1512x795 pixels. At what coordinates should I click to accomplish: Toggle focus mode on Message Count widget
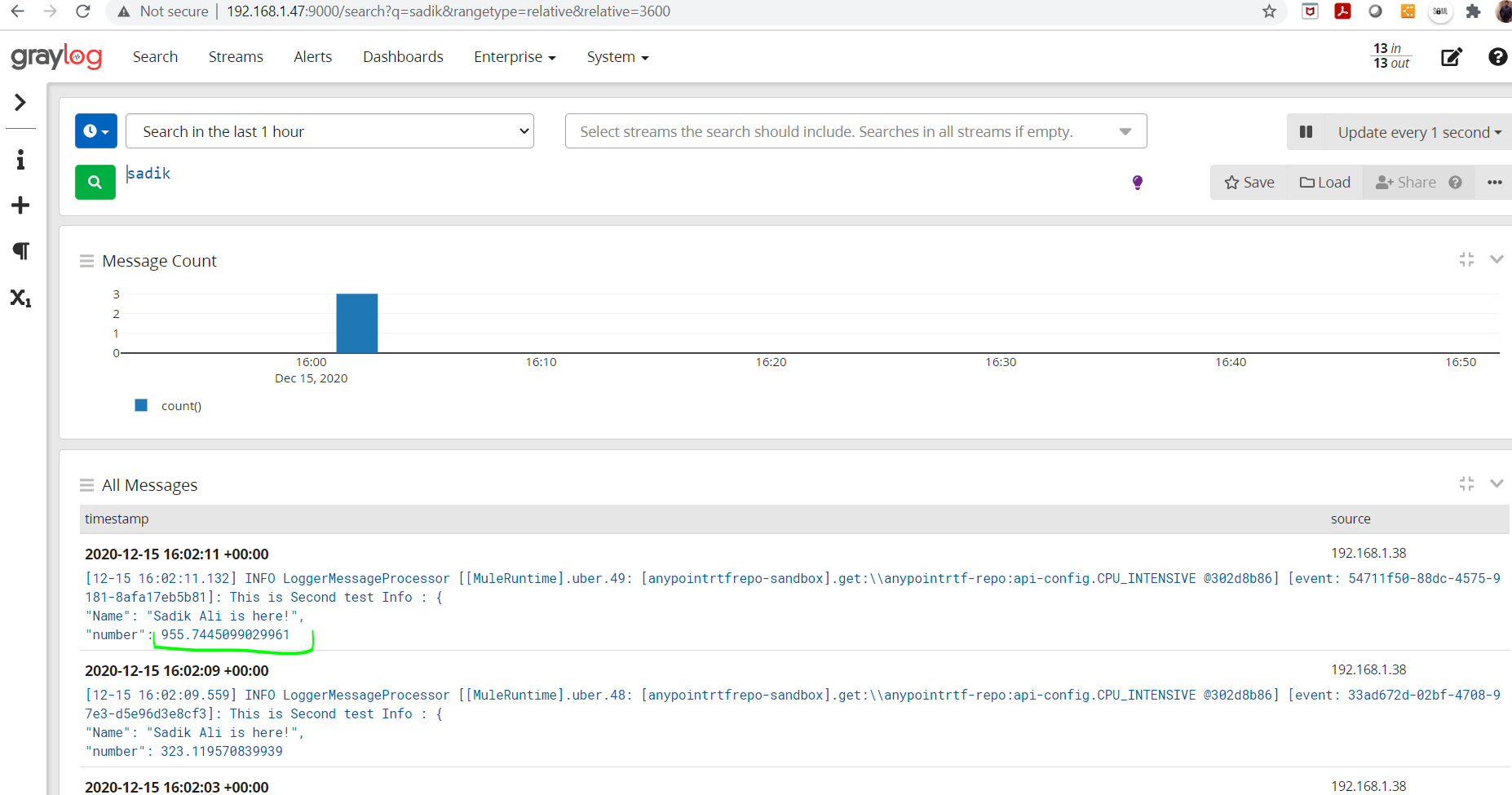1466,259
